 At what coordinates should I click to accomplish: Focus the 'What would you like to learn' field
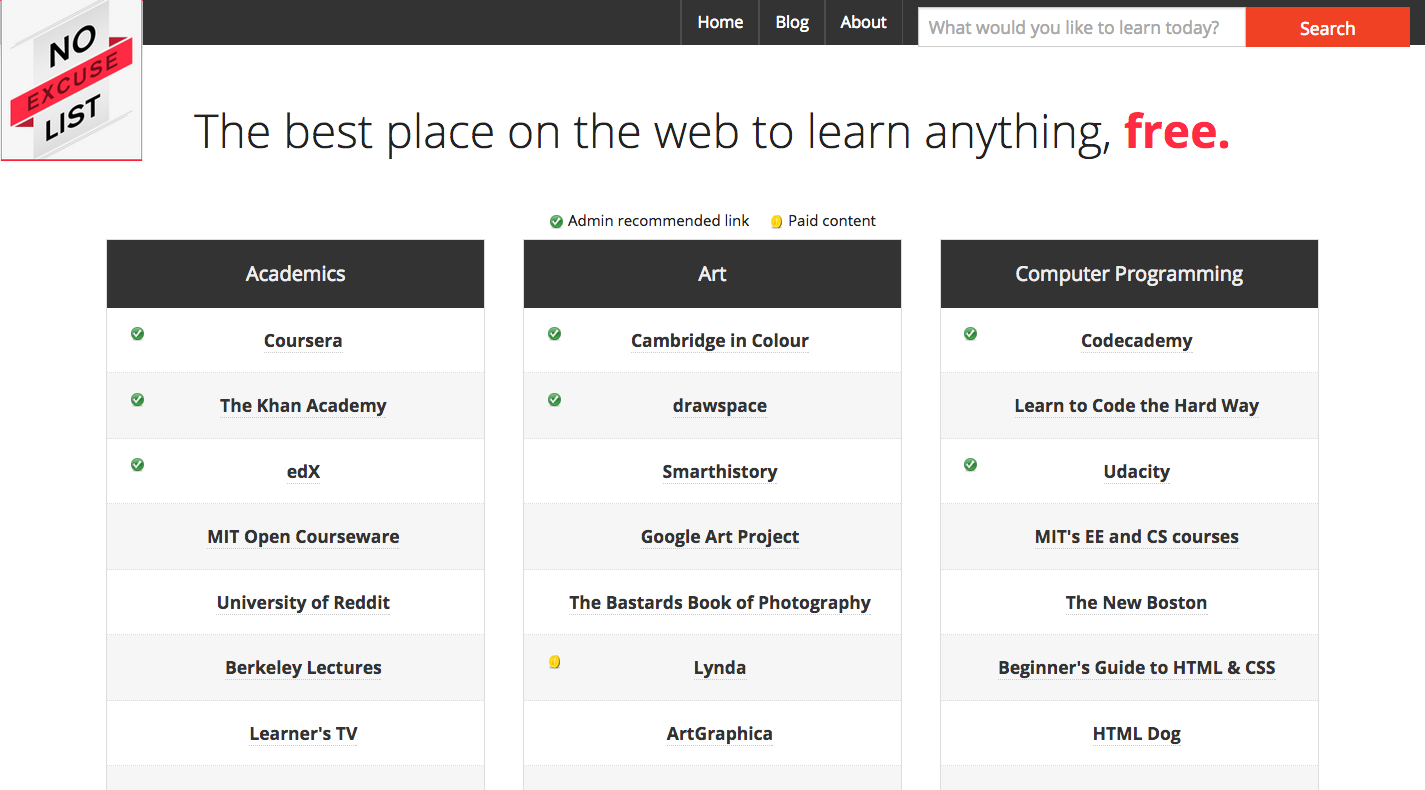click(1081, 28)
